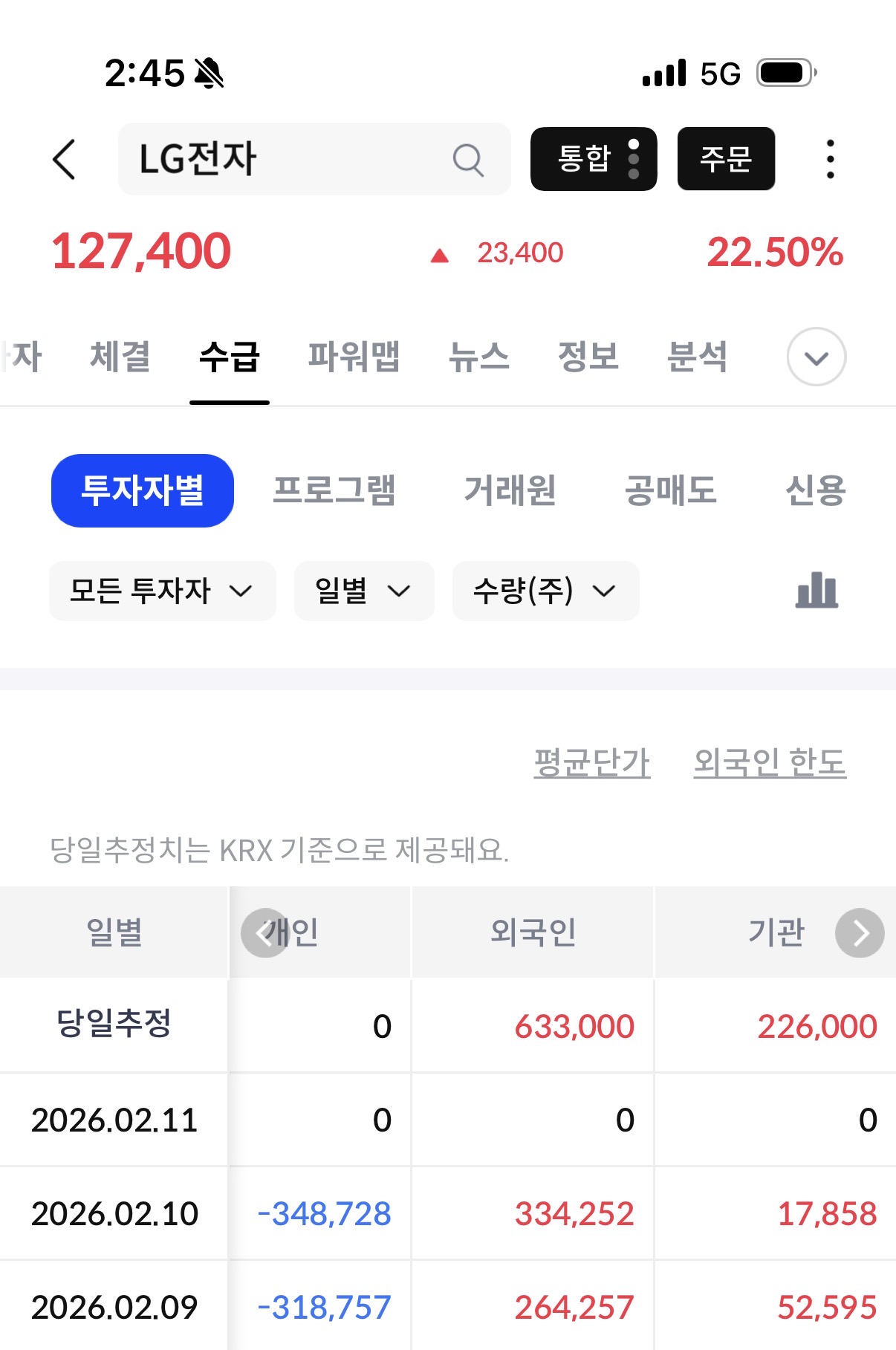This screenshot has width=896, height=1350.
Task: Switch to the 프로그램 filter
Action: [x=334, y=490]
